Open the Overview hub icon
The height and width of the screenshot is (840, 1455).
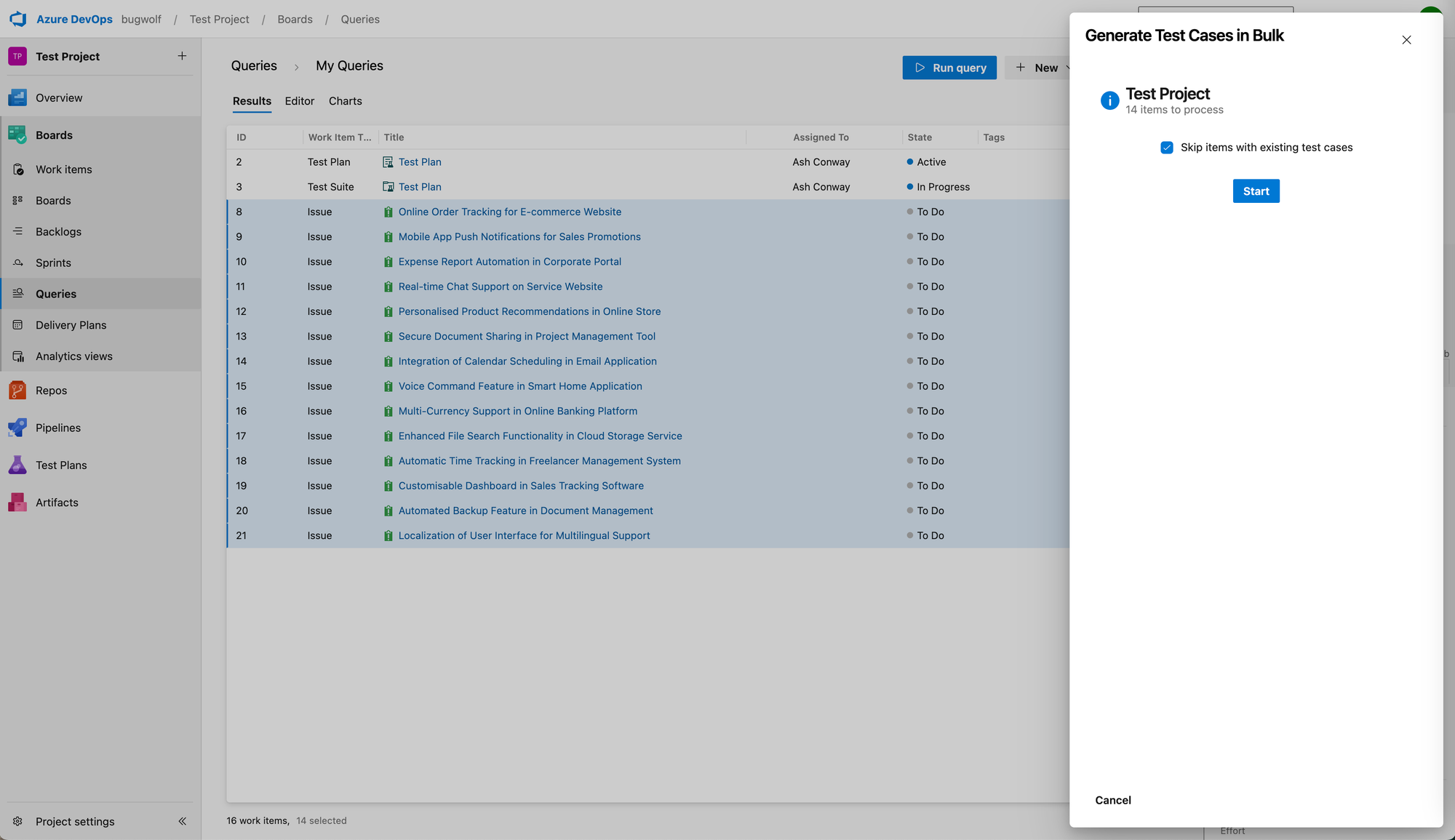(x=17, y=97)
